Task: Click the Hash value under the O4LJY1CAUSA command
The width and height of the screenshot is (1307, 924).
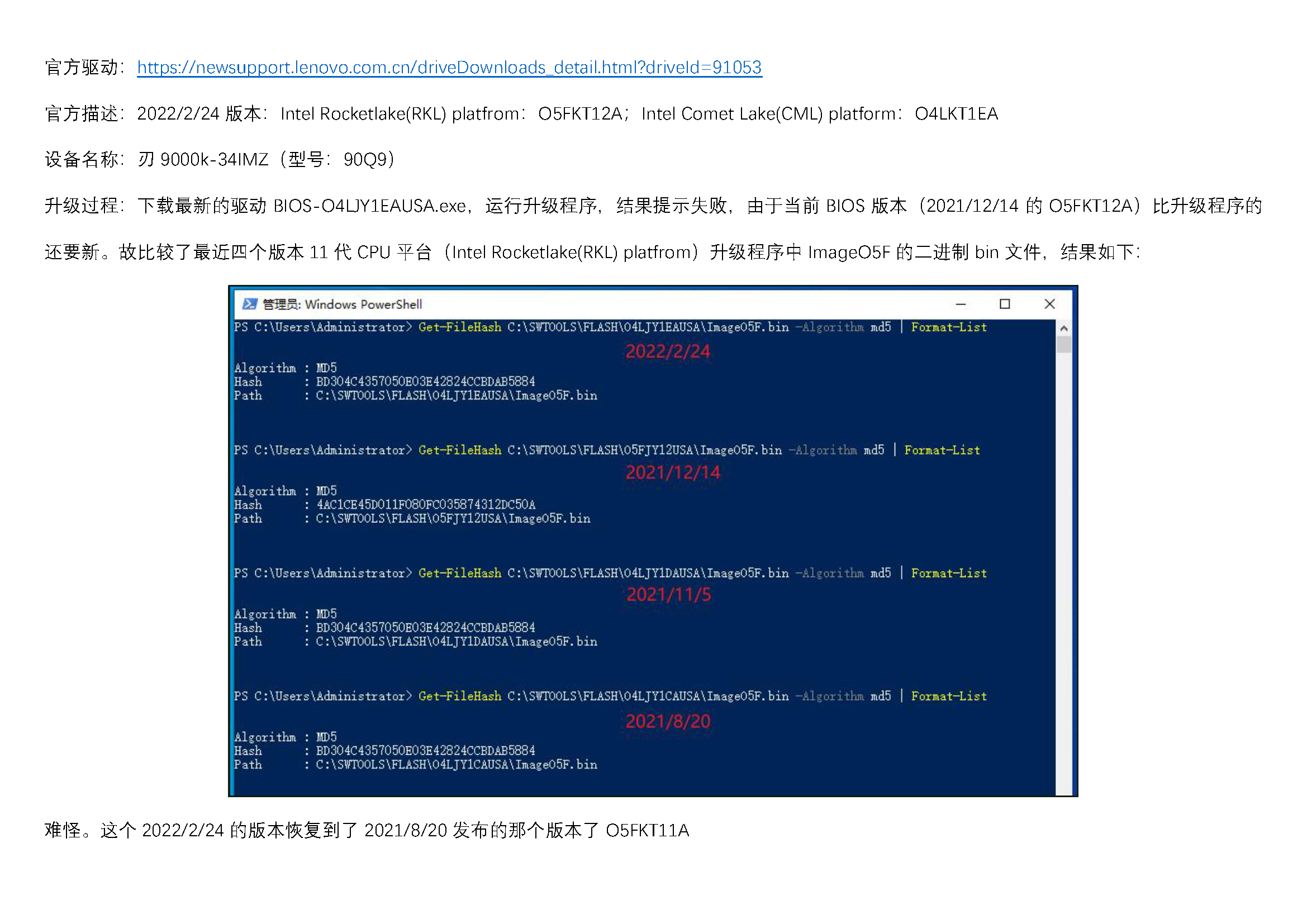Action: pyautogui.click(x=426, y=750)
